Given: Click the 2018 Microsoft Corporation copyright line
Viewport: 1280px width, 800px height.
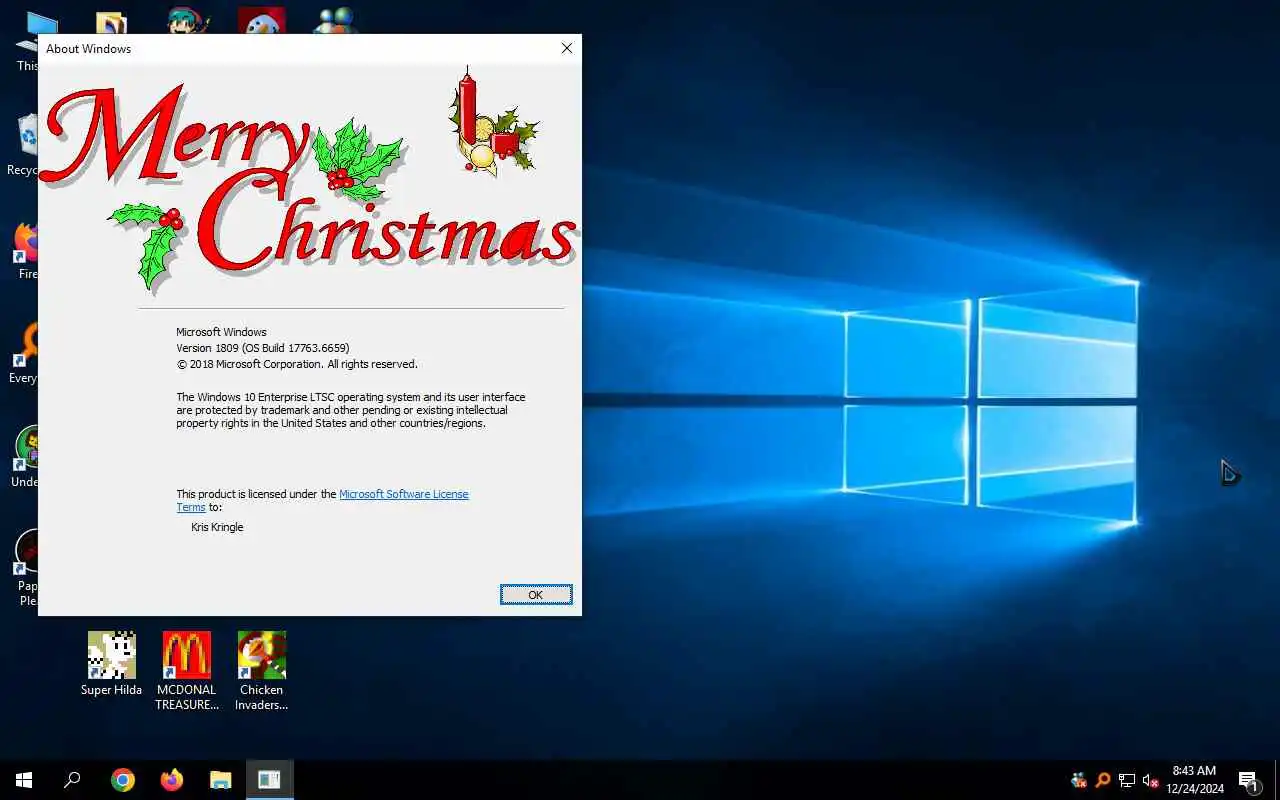Looking at the screenshot, I should coord(297,364).
